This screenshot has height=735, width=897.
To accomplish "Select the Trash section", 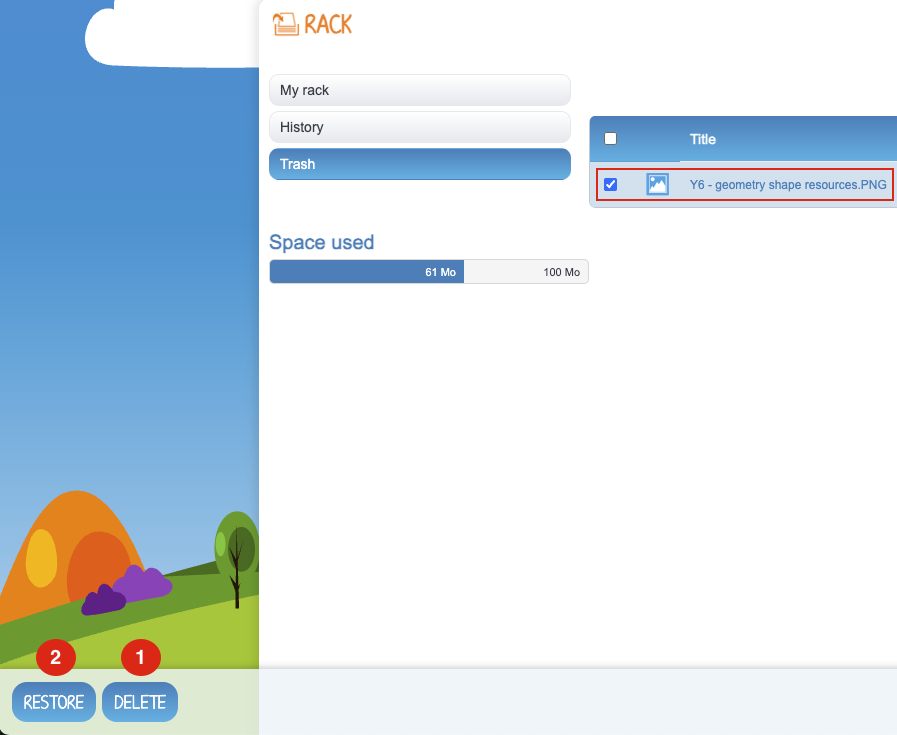I will tap(419, 164).
